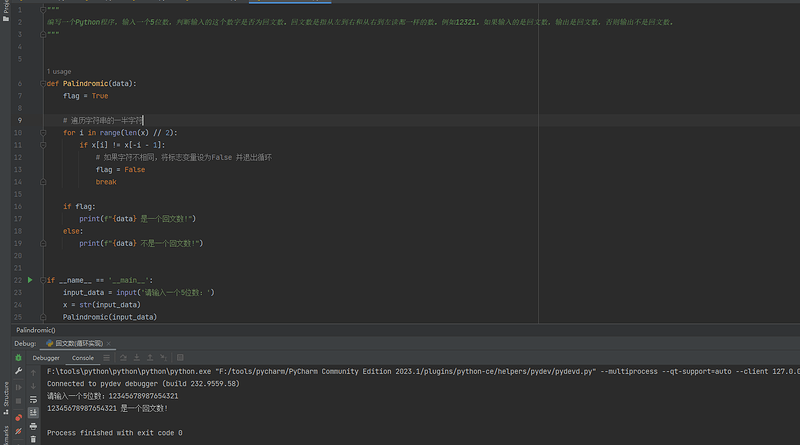This screenshot has width=800, height=445.
Task: Click 'flag = False' on line 13
Action: point(120,169)
